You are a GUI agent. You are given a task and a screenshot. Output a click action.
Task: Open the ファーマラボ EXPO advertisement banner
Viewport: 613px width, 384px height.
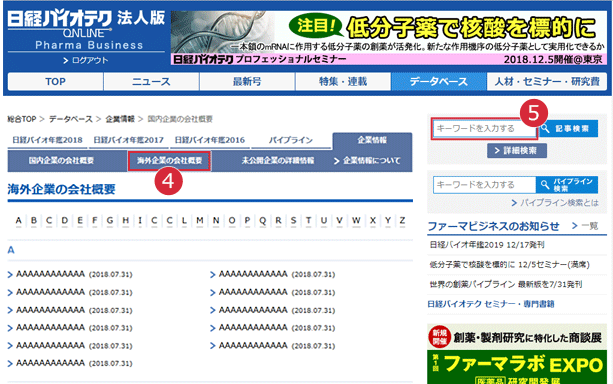517,354
